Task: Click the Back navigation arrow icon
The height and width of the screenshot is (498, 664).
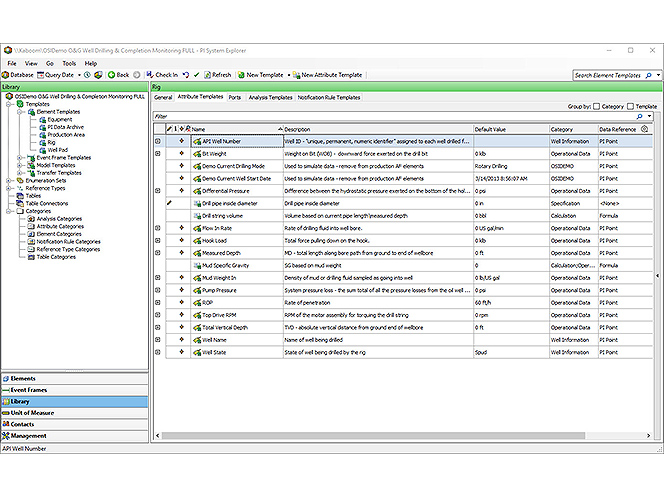Action: (x=112, y=75)
